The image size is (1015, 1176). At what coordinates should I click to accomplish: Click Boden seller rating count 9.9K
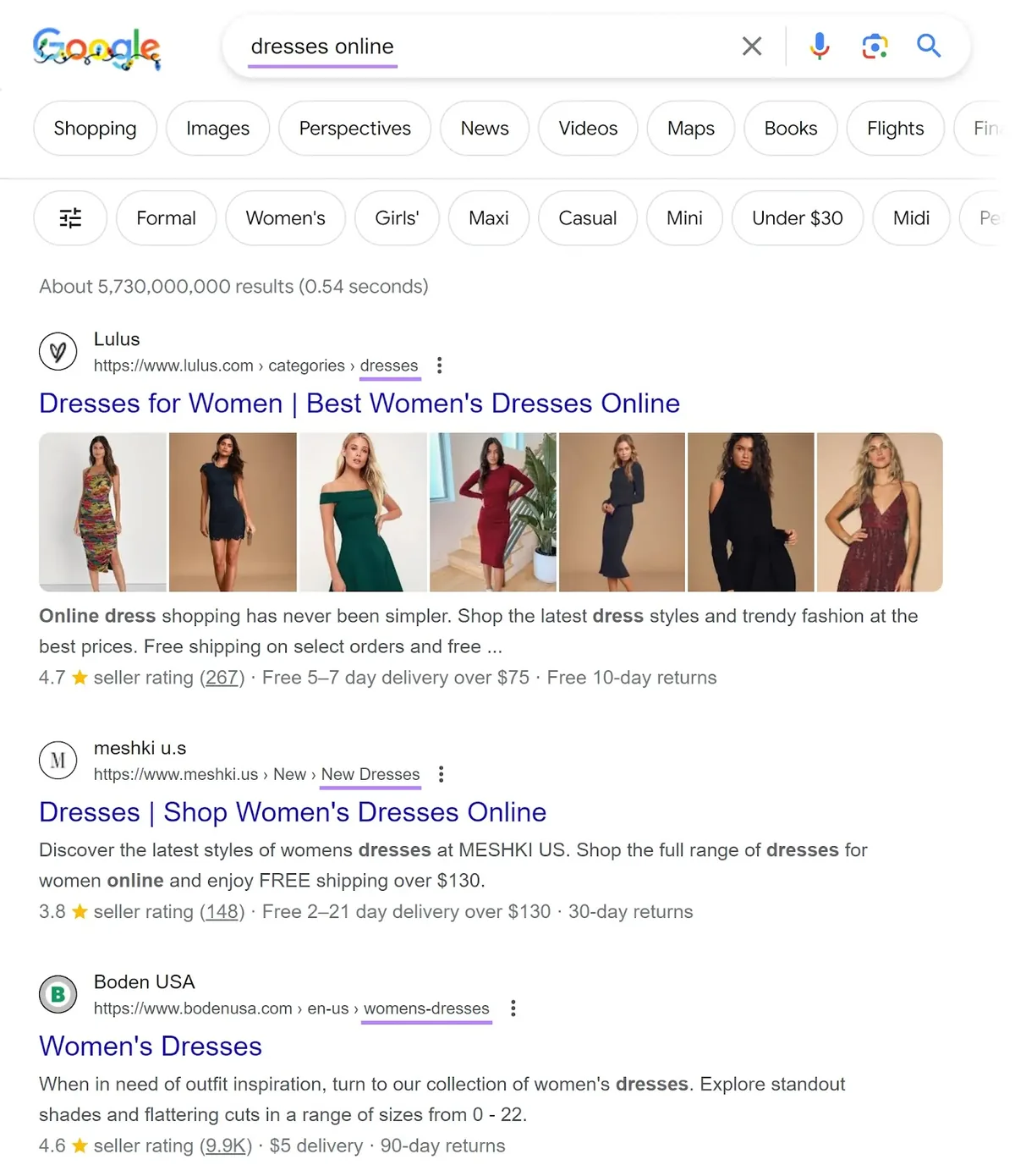[x=226, y=1146]
